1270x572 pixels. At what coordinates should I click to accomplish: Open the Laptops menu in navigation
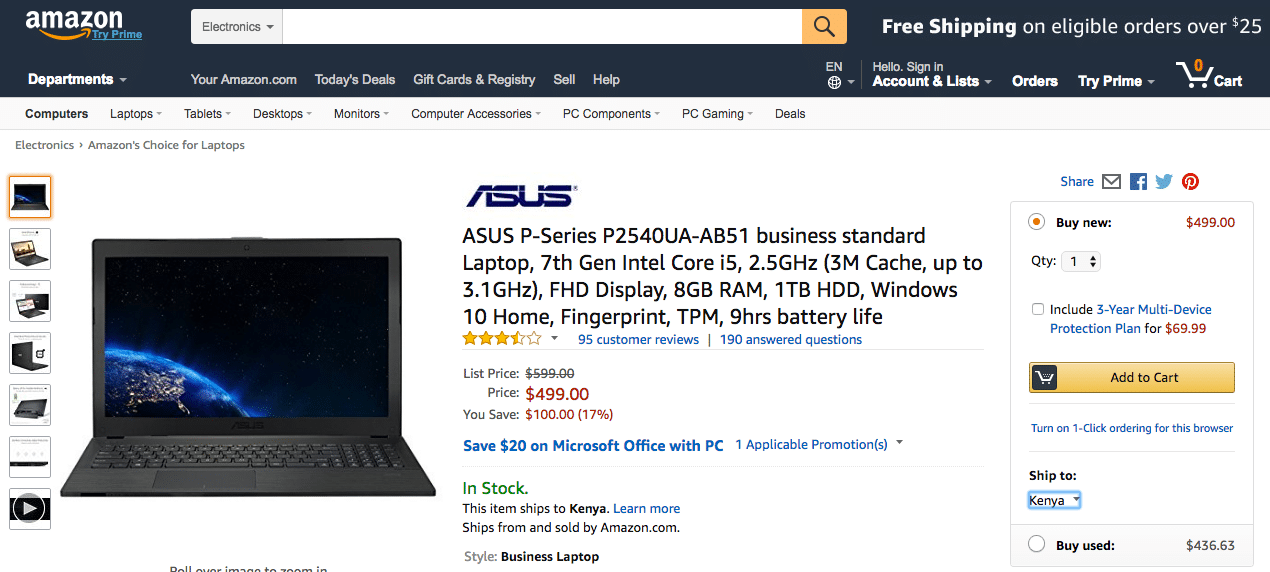(x=136, y=114)
